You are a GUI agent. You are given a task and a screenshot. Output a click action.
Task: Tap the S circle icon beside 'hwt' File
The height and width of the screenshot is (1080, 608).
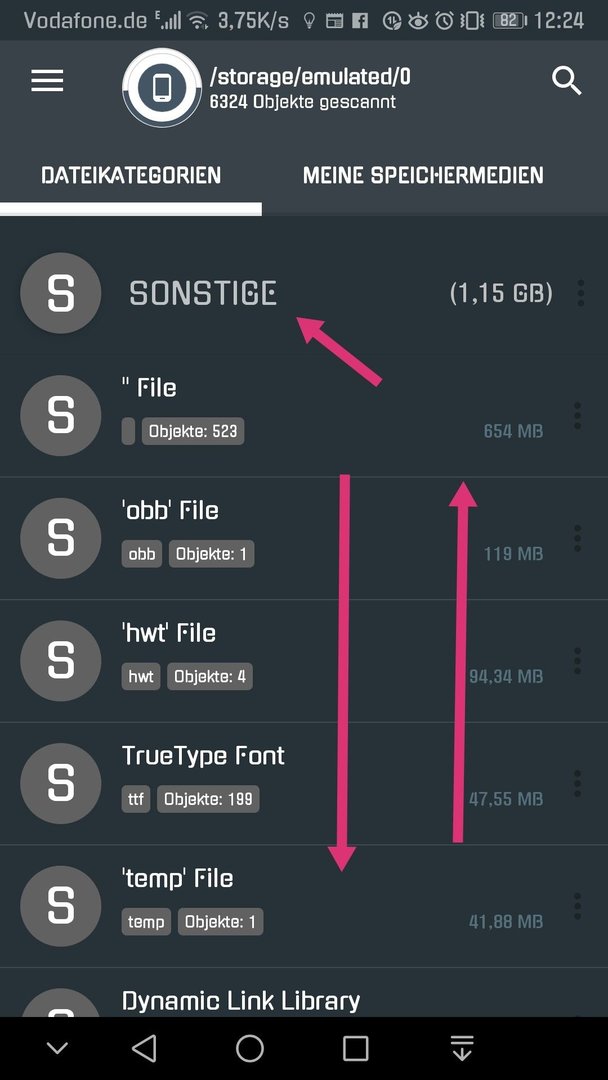(61, 661)
